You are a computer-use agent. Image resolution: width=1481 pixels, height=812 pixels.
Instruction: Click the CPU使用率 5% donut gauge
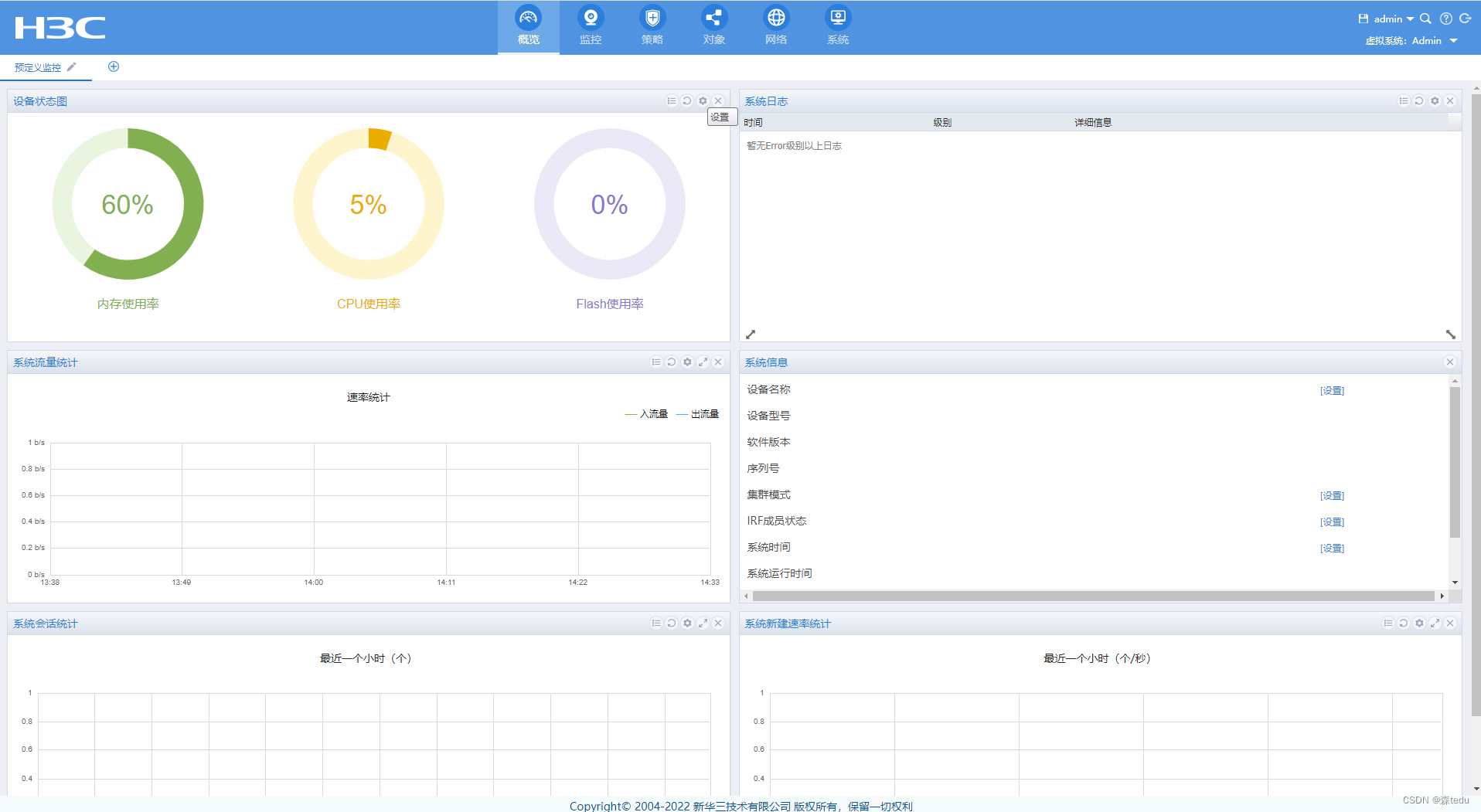[x=369, y=204]
